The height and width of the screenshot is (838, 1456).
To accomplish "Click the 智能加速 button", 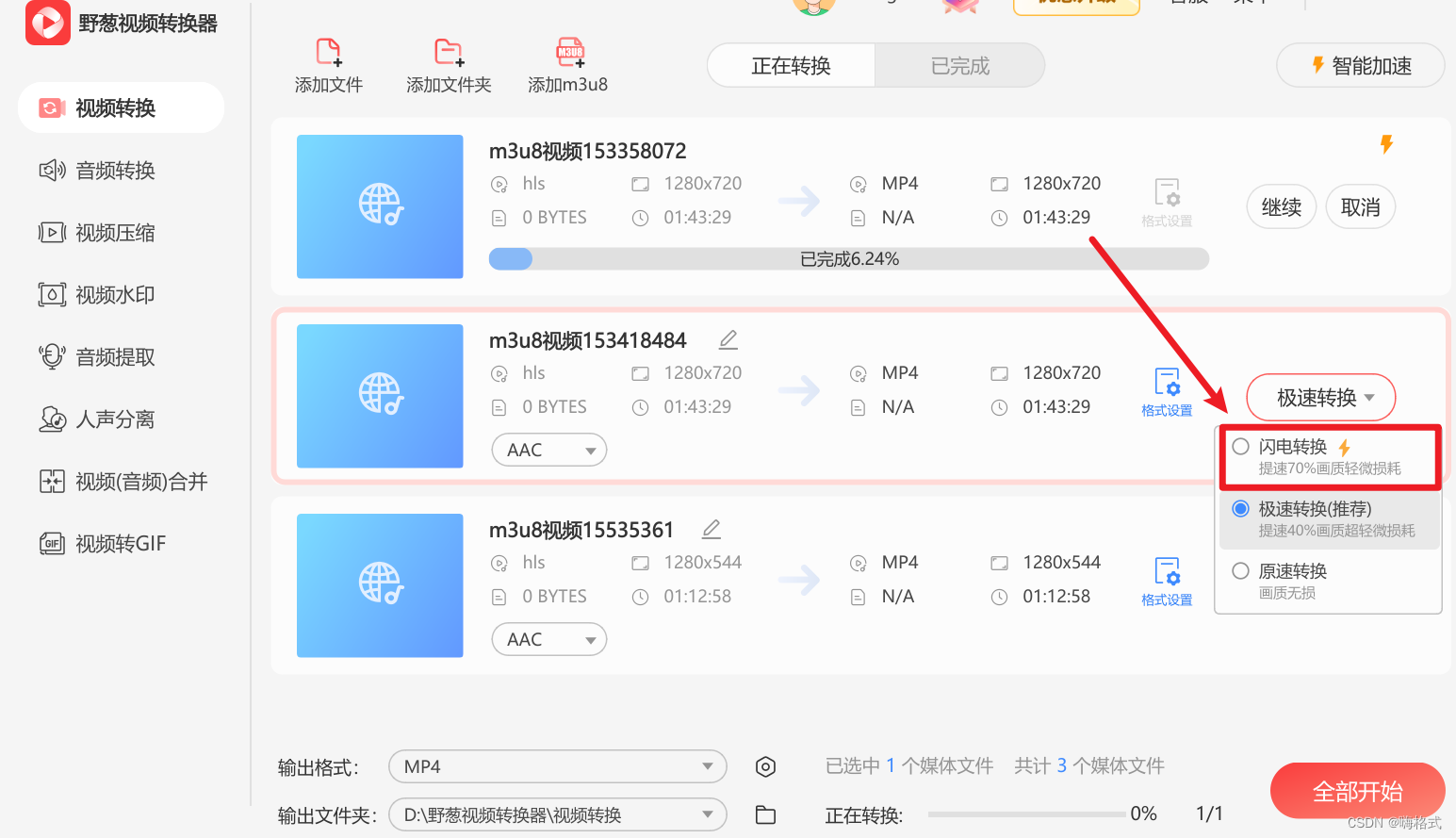I will pyautogui.click(x=1360, y=65).
